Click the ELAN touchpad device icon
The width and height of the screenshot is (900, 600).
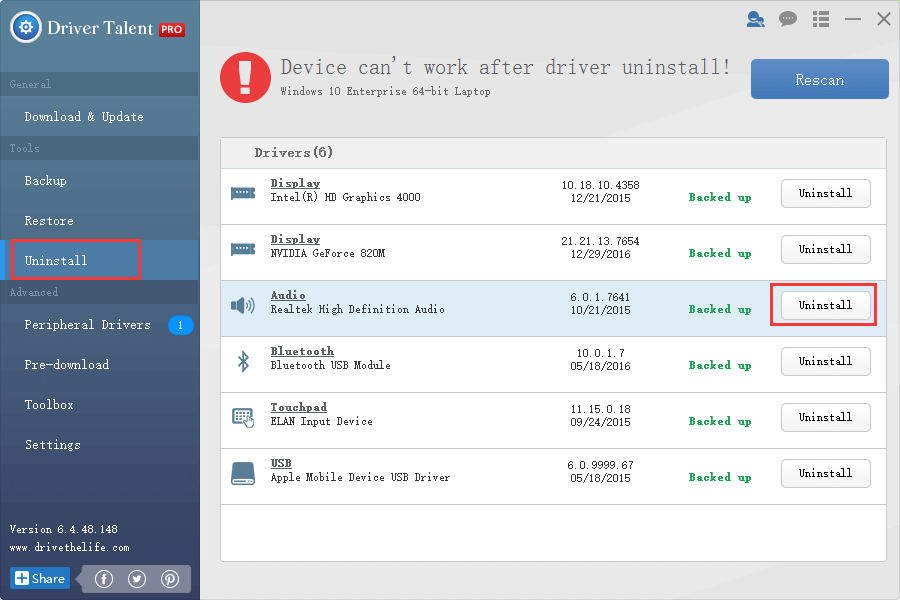point(243,417)
